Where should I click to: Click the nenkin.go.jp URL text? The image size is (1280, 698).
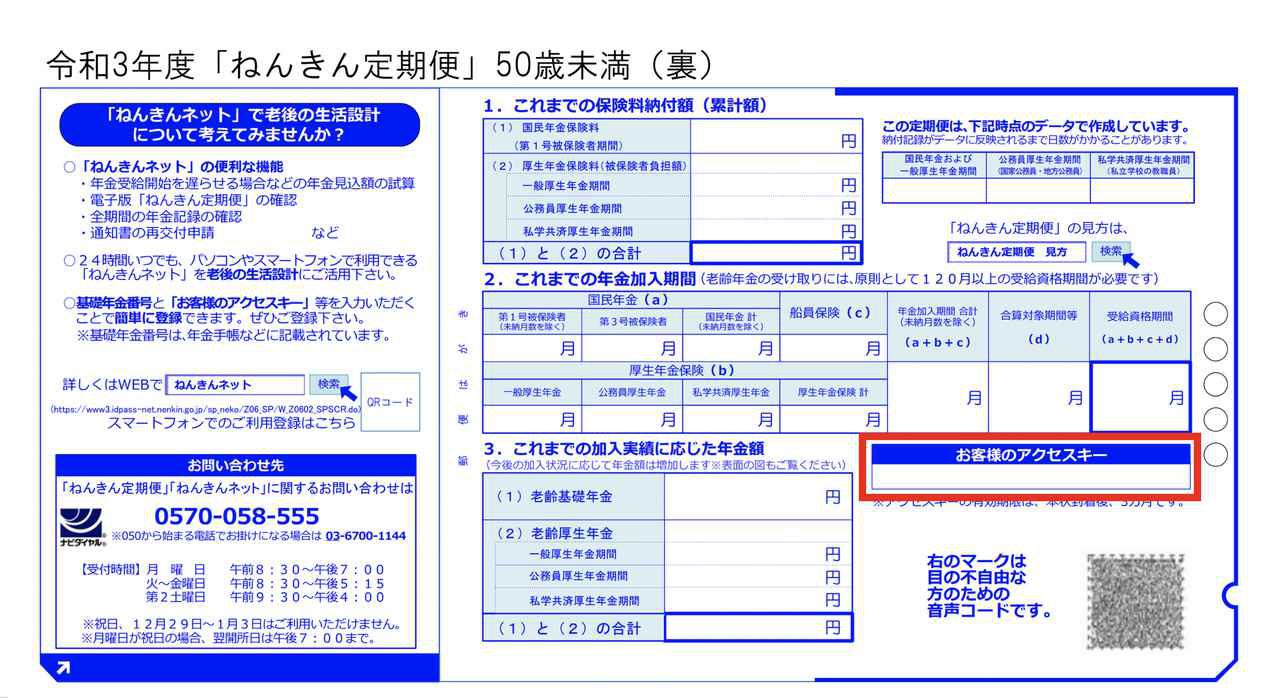[205, 410]
